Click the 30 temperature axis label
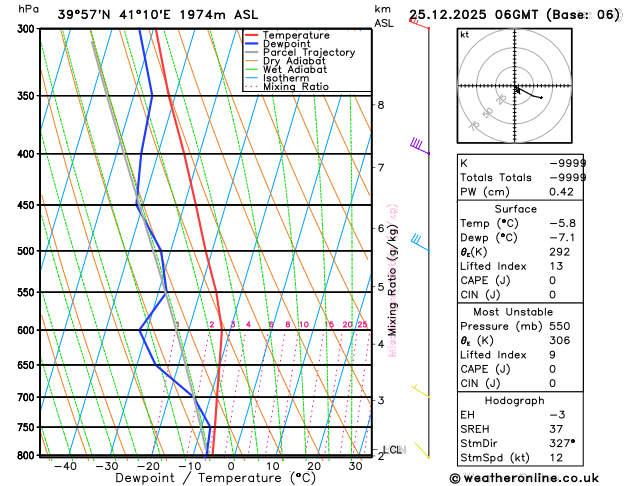Screen dimensions: 629x486 tap(355, 466)
